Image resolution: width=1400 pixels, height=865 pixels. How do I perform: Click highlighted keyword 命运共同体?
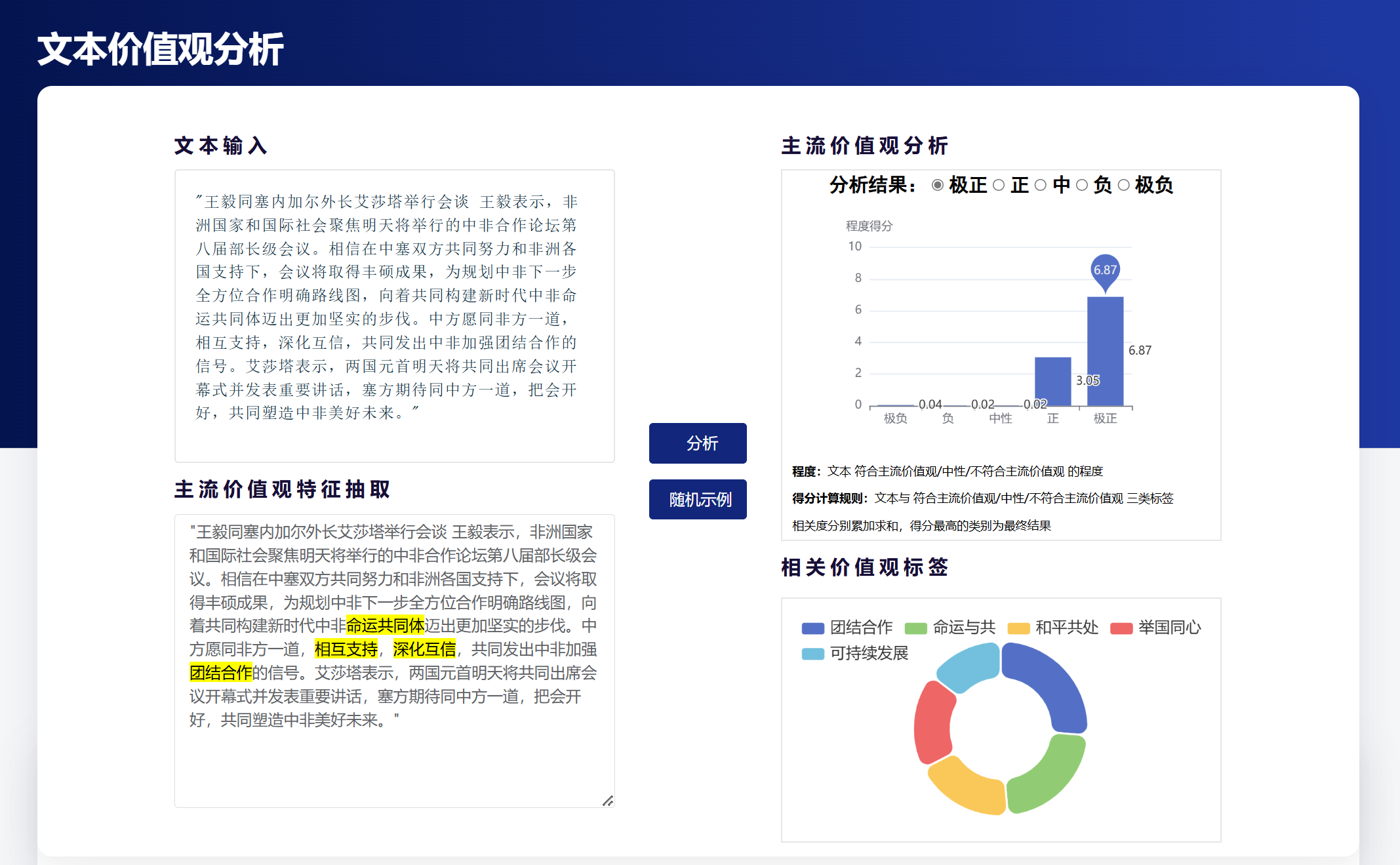click(386, 626)
